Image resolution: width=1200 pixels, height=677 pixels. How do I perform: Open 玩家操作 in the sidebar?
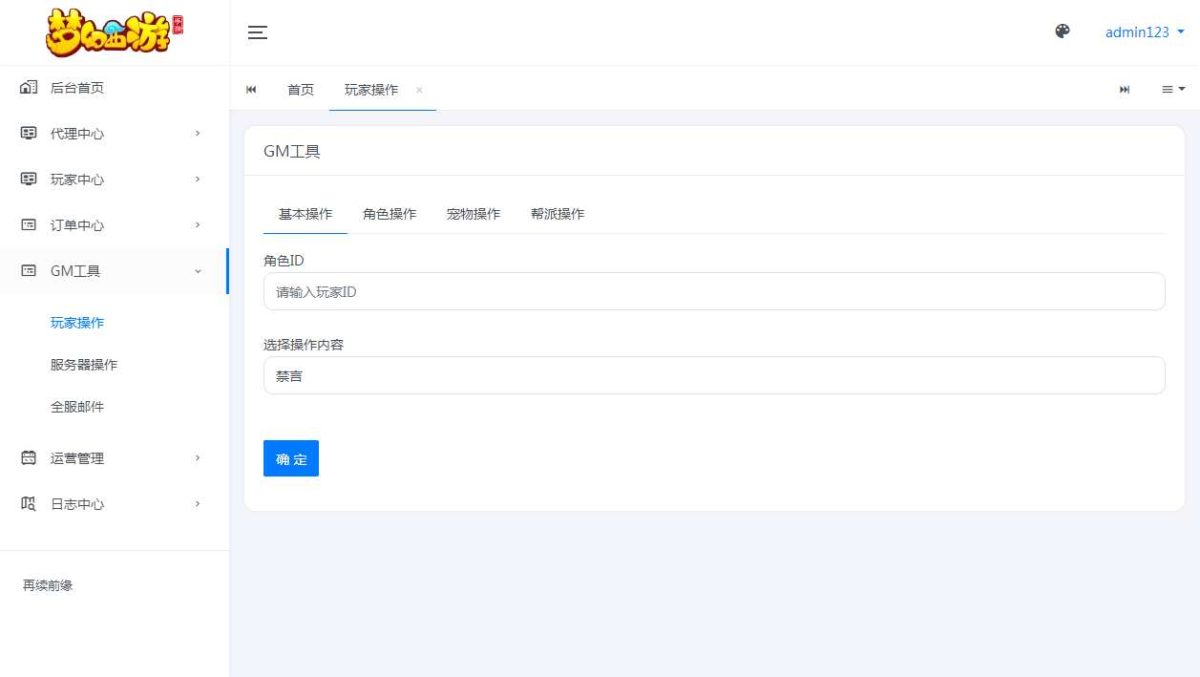coord(77,323)
